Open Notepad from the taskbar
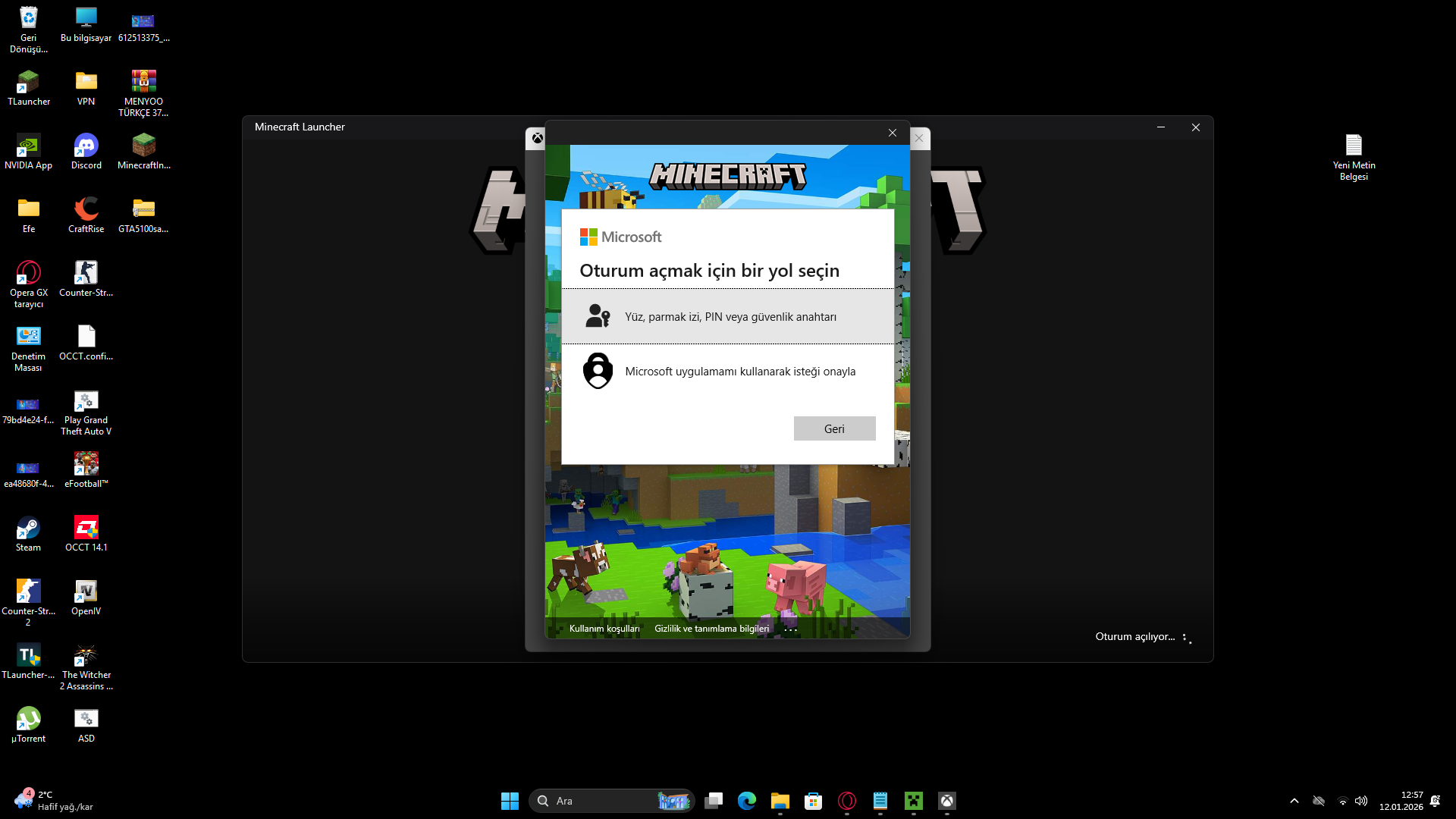The width and height of the screenshot is (1456, 819). [x=880, y=801]
